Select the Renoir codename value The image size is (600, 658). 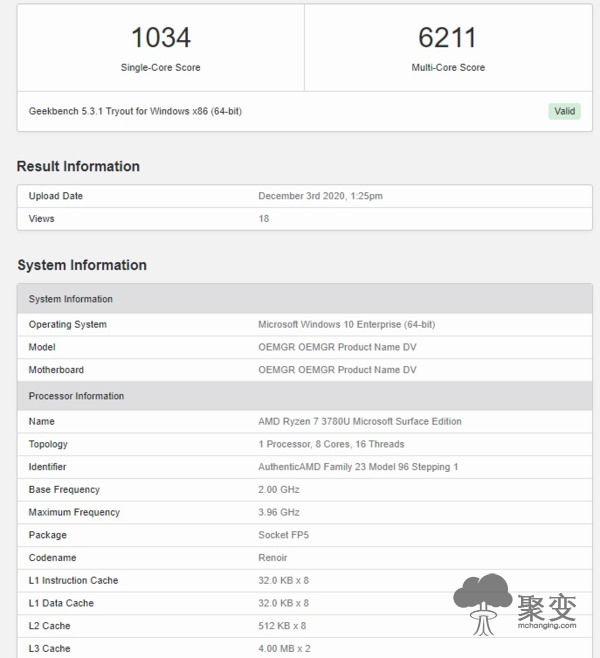(x=273, y=558)
